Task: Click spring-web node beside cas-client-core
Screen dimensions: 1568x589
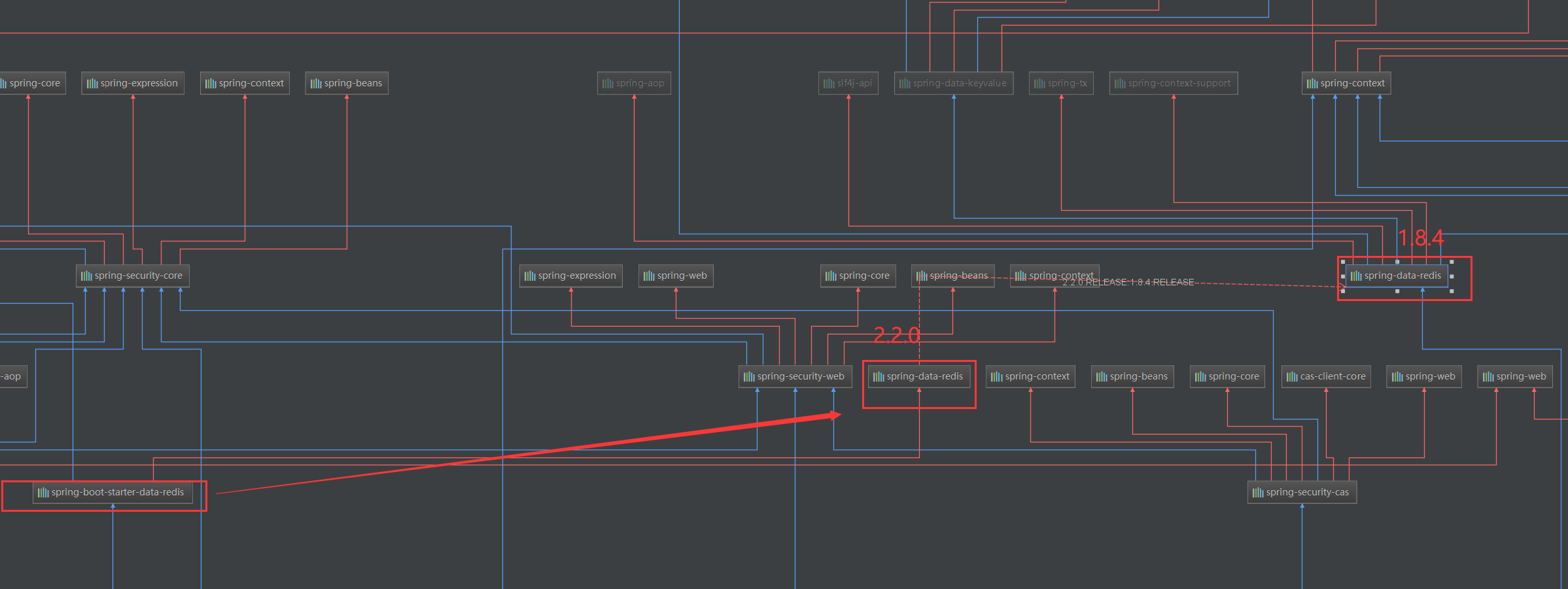Action: 1424,377
